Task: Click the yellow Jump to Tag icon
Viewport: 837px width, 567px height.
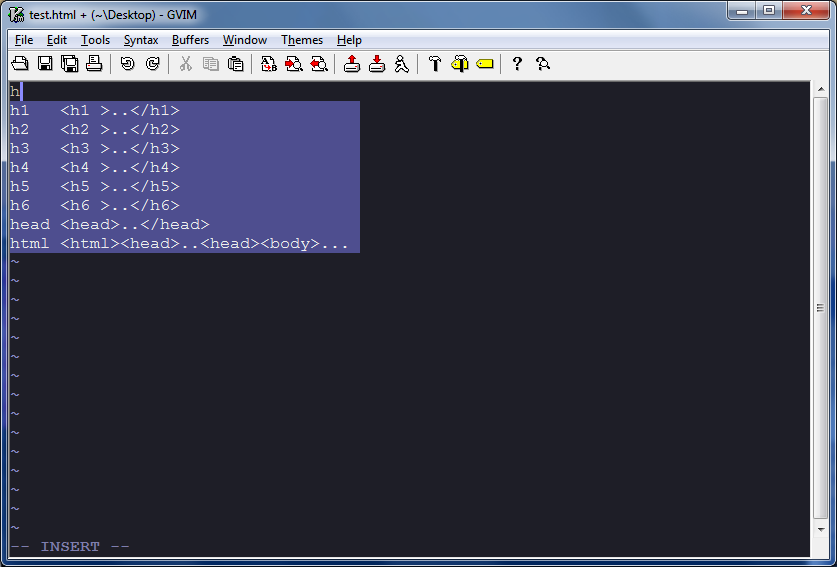Action: click(x=485, y=64)
